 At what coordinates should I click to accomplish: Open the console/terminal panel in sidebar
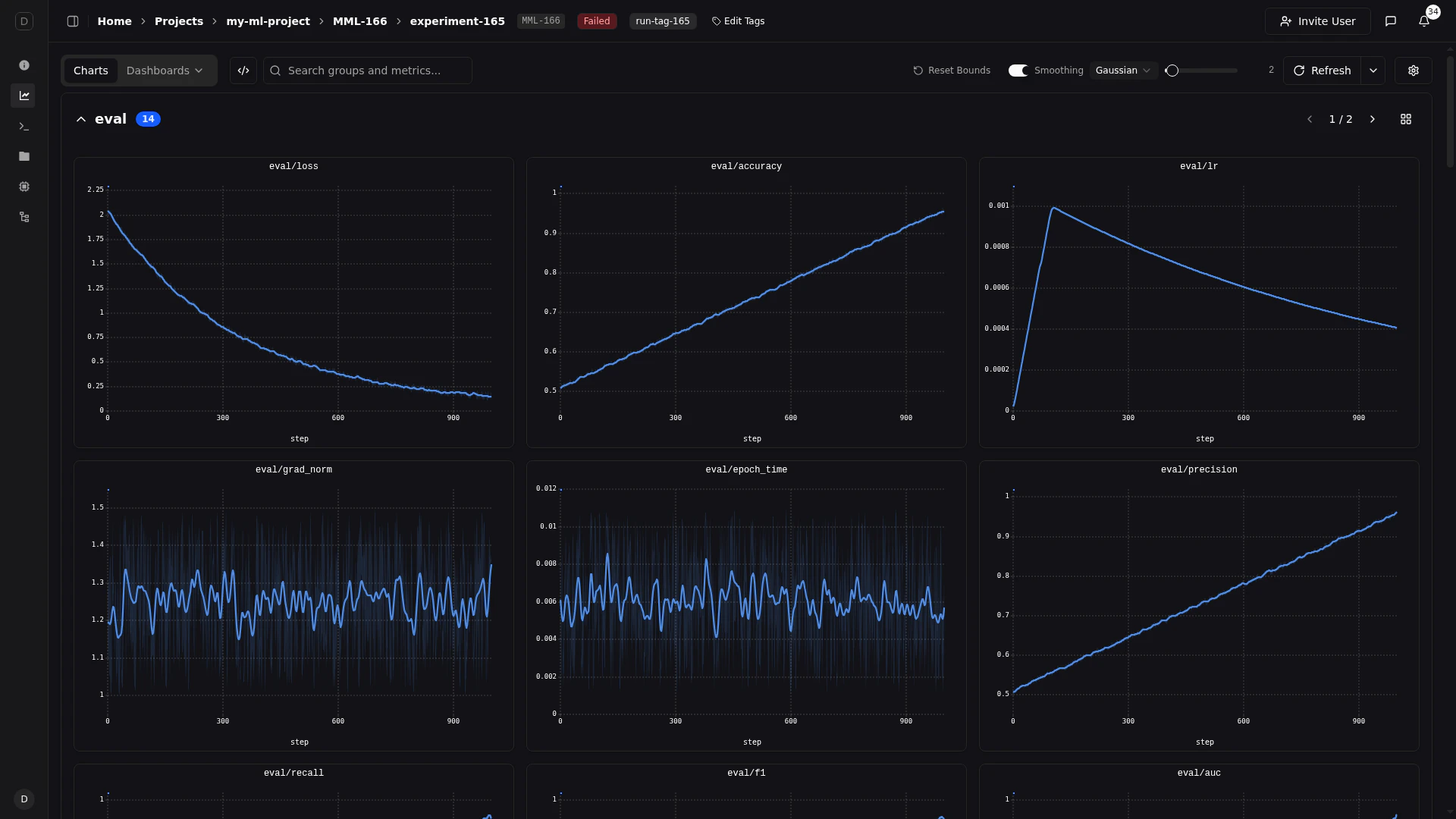pos(24,126)
